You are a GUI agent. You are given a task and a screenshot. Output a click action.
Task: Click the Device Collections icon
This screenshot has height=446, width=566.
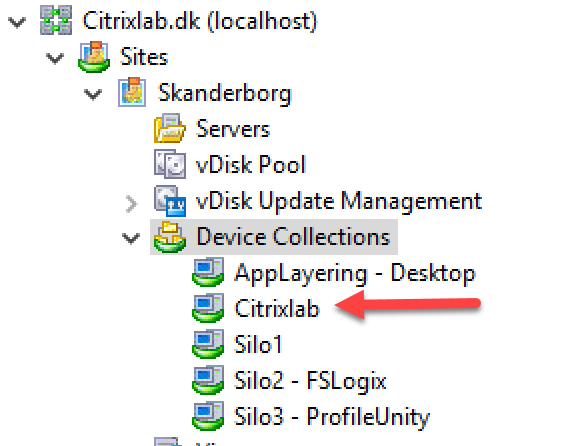point(170,237)
